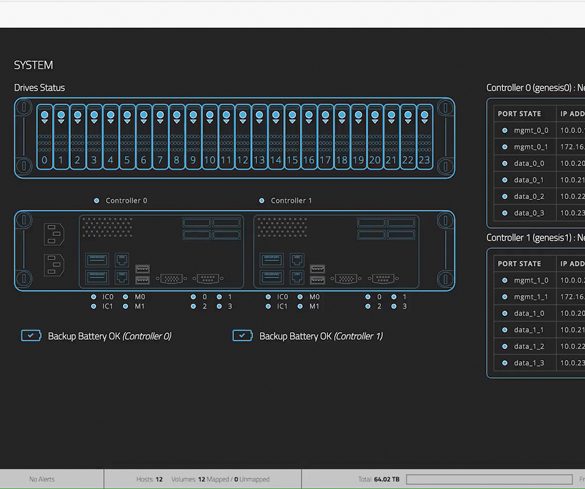Select the mgmt_0_1 port row
The width and height of the screenshot is (585, 489).
point(539,147)
